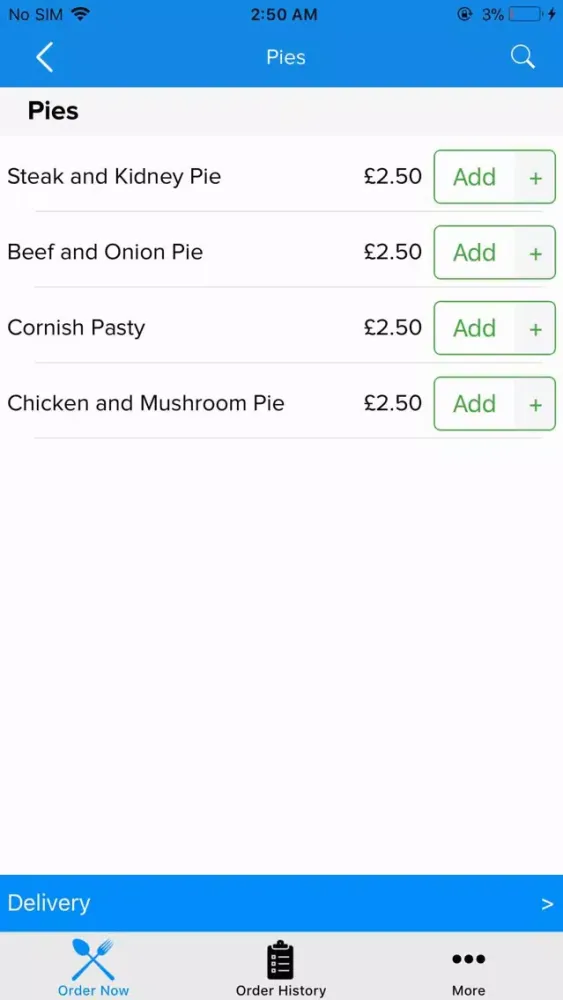Screen dimensions: 563x1000
Task: Select the Steak and Kidney Pie item
Action: [x=114, y=177]
